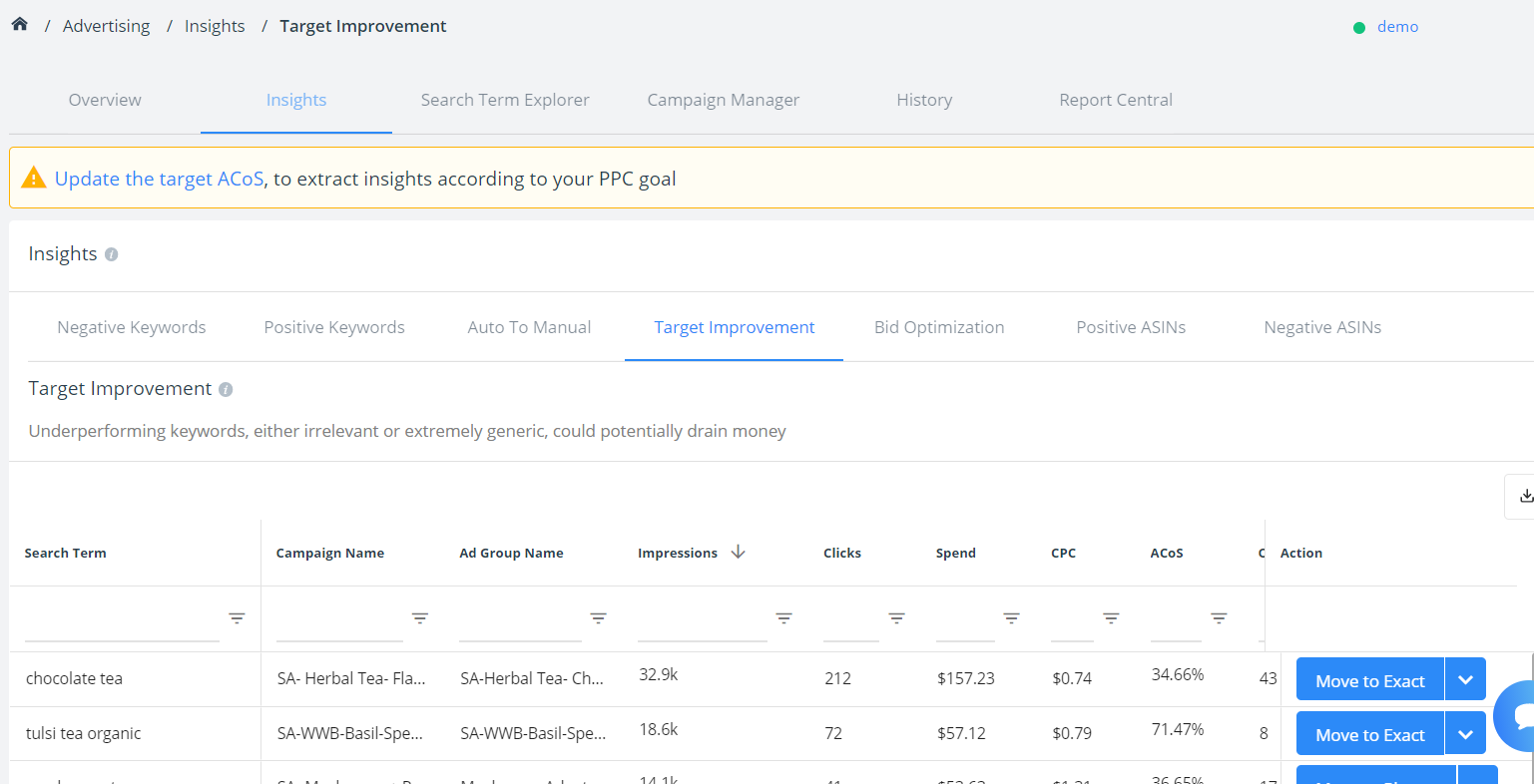Open the Search Term column filter icon
This screenshot has width=1534, height=784.
click(237, 618)
